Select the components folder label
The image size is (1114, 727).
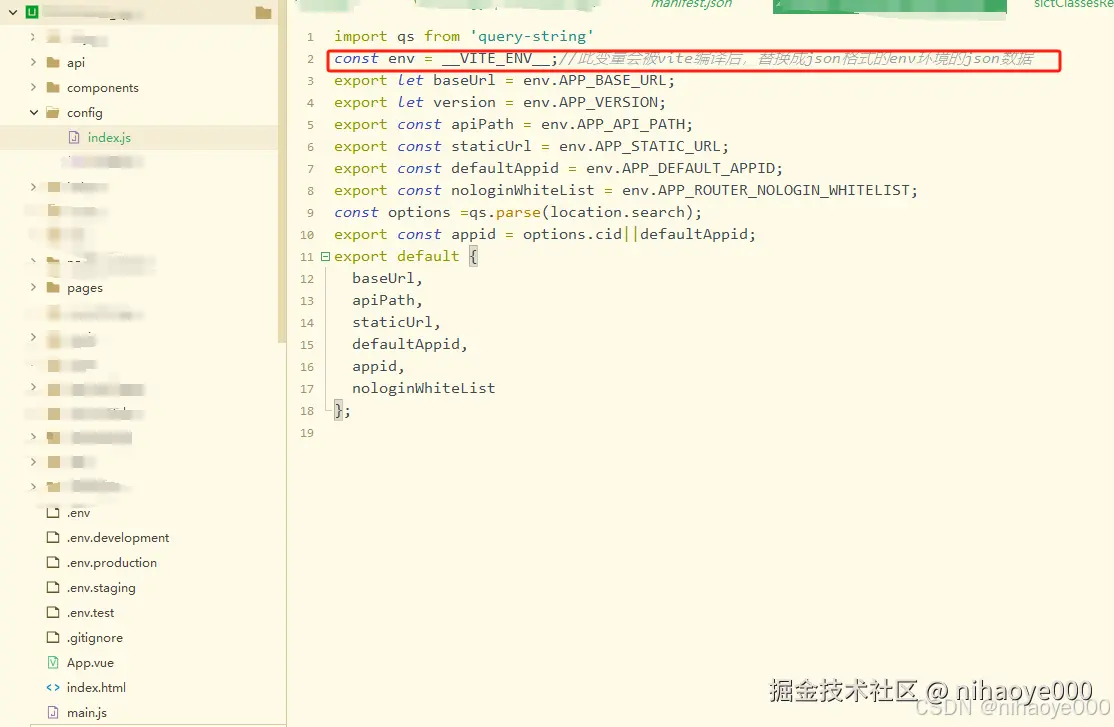102,88
